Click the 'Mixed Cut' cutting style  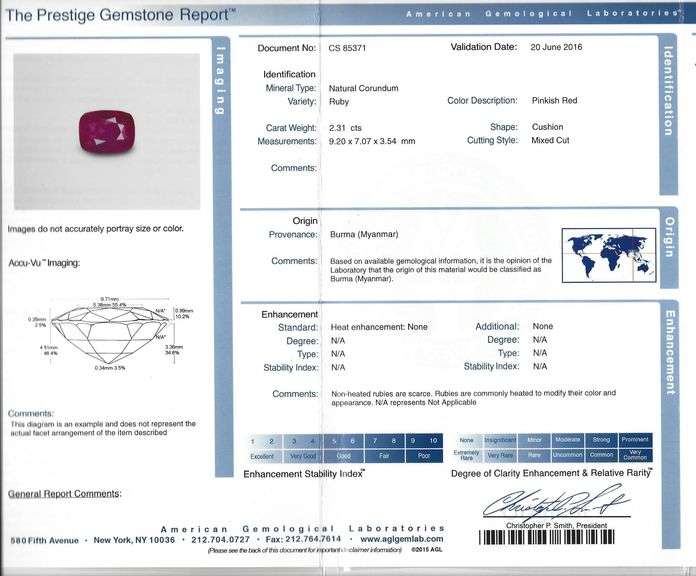tap(550, 140)
